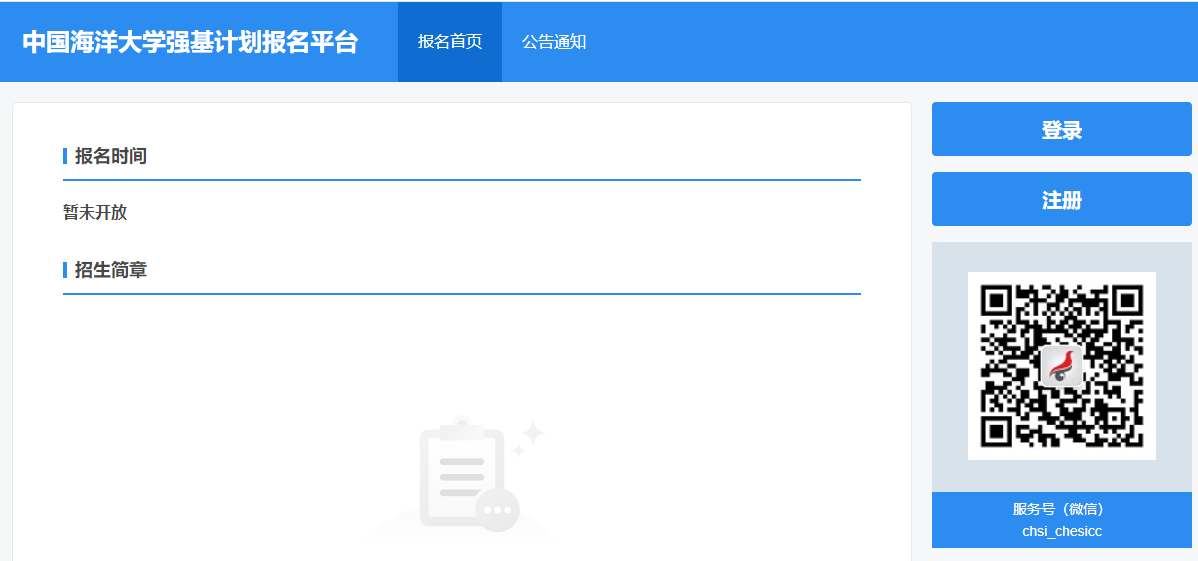Click the blue marker bar beside 招生简章
This screenshot has height=561, width=1198.
(65, 270)
